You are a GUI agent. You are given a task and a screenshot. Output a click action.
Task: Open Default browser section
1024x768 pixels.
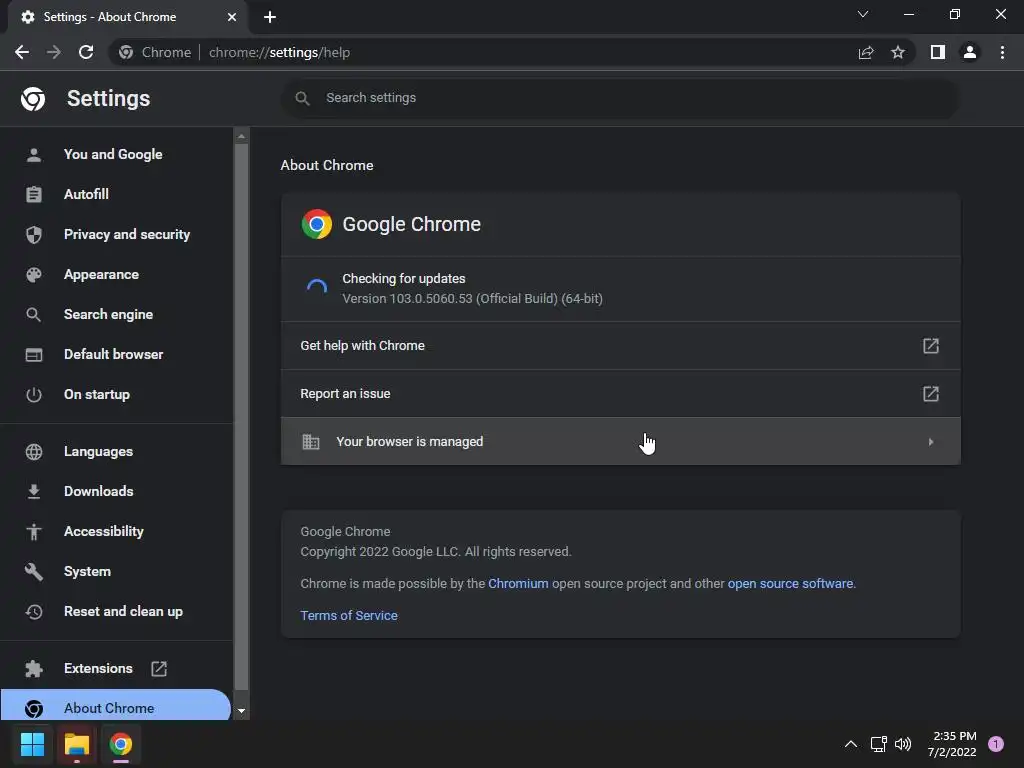coord(114,355)
